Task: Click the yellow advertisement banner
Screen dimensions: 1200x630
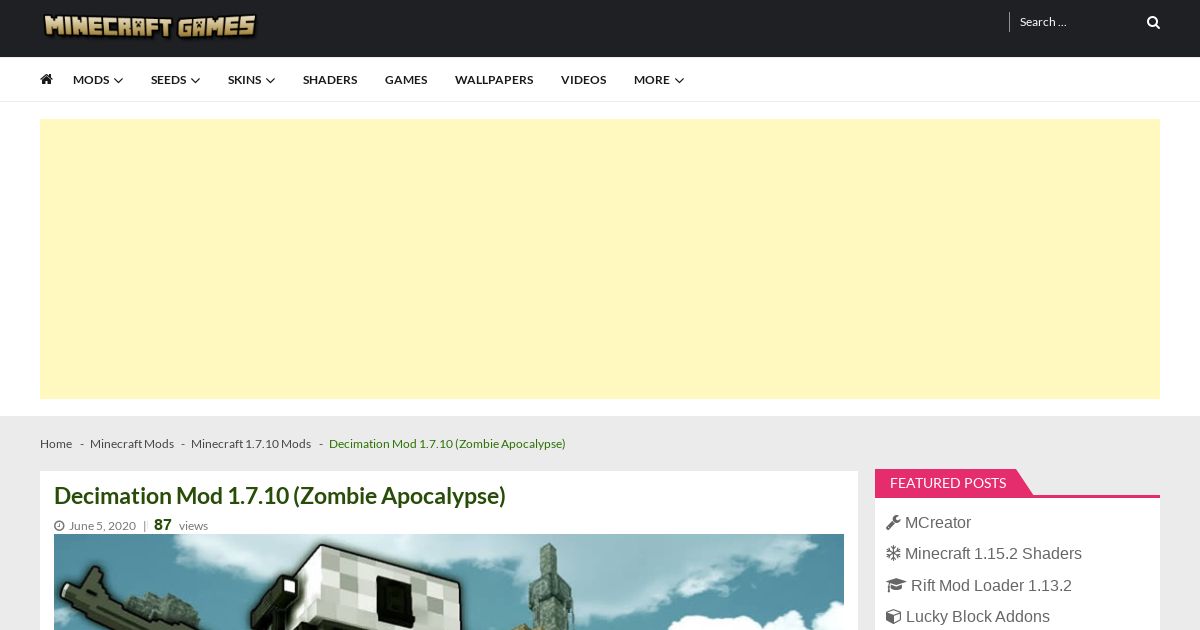Action: 600,259
